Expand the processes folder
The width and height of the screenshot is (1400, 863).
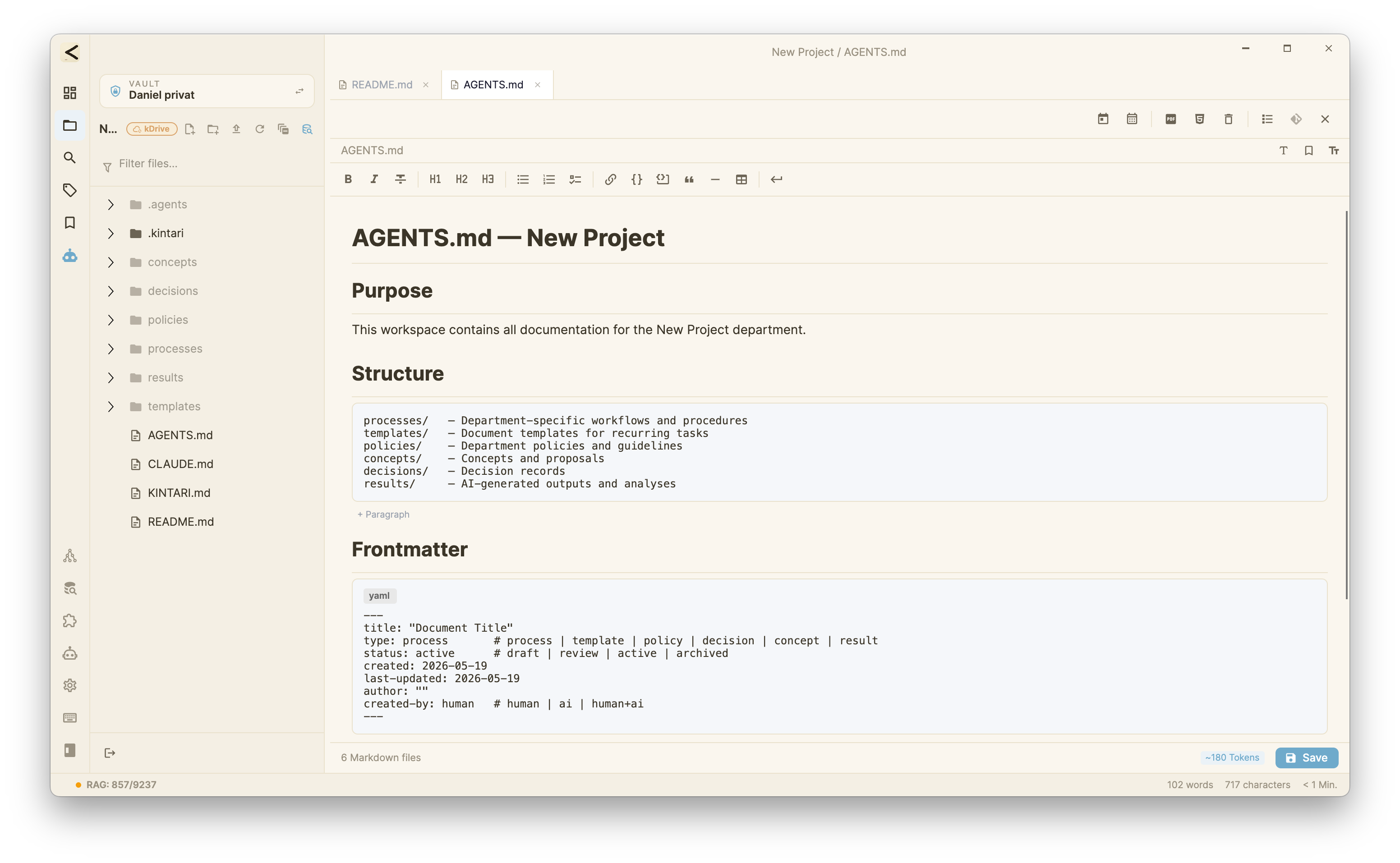pyautogui.click(x=111, y=349)
